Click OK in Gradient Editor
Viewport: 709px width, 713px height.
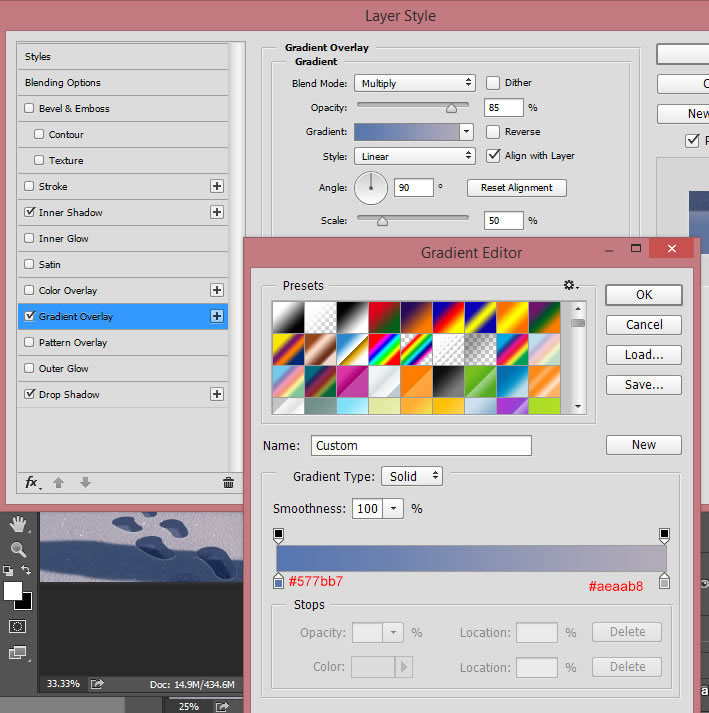643,295
